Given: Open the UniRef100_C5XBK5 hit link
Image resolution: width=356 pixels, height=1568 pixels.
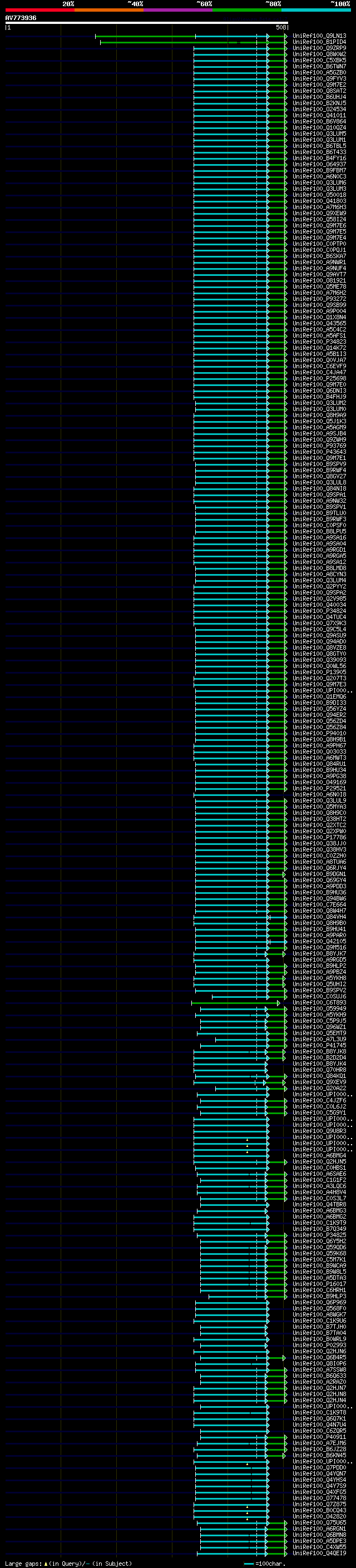Looking at the screenshot, I should 319,60.
